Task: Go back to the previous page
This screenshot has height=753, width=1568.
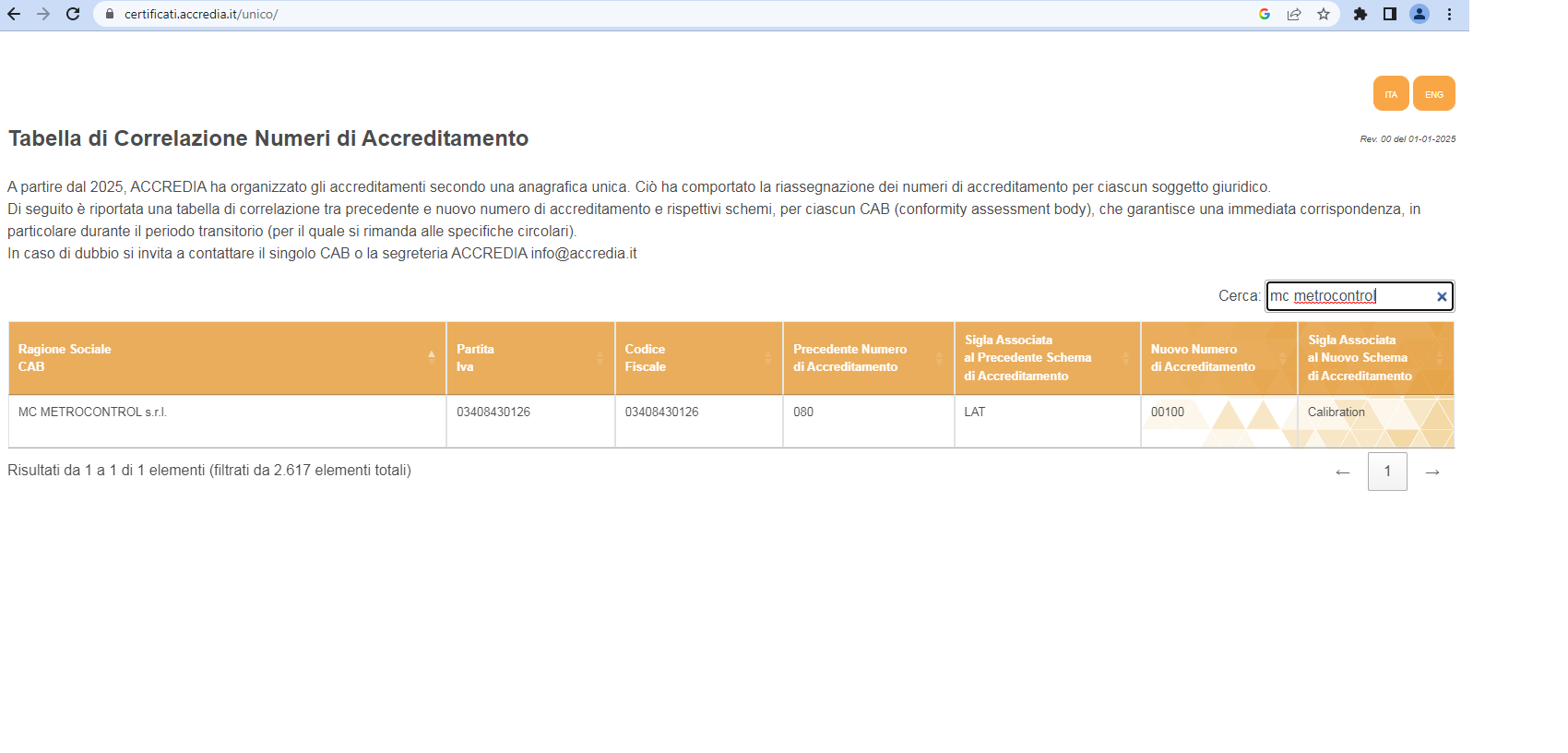Action: (14, 14)
